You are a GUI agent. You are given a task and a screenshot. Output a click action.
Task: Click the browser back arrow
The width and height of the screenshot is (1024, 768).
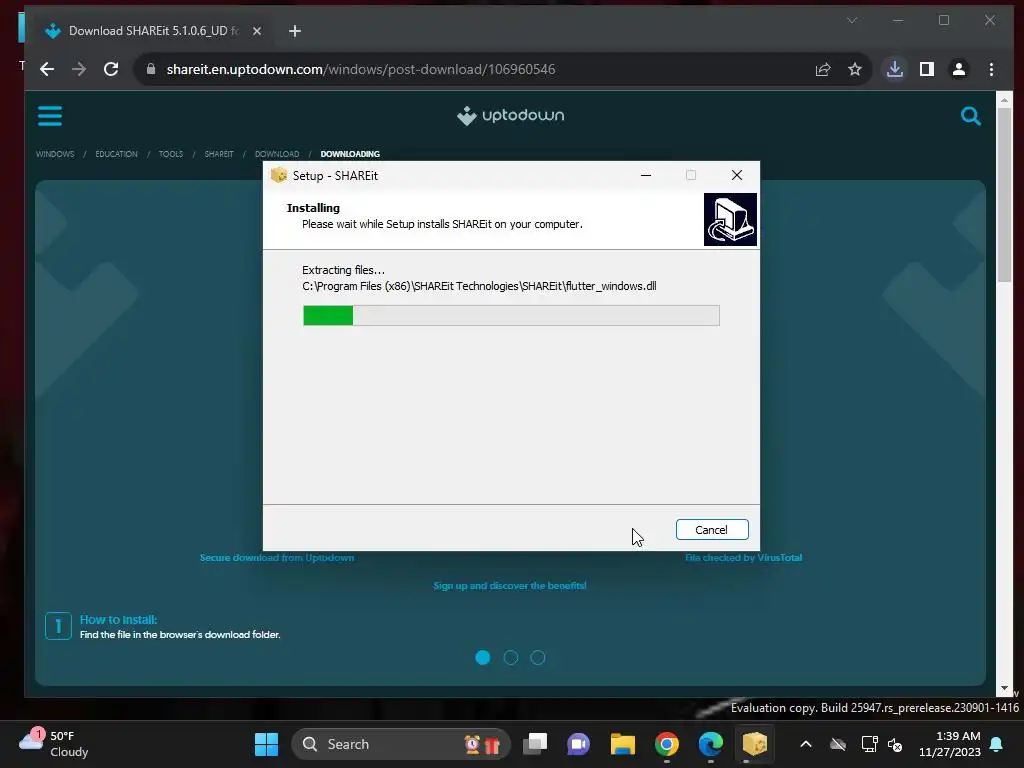pos(47,69)
